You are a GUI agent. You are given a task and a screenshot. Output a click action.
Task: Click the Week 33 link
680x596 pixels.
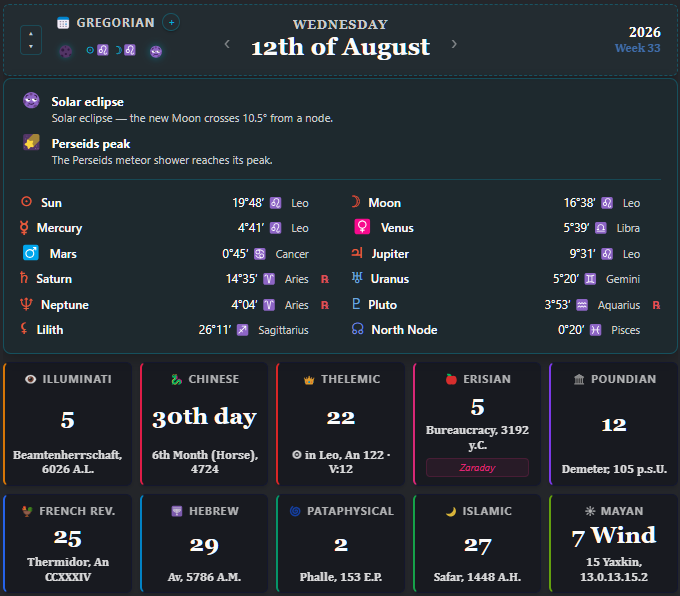(x=638, y=48)
